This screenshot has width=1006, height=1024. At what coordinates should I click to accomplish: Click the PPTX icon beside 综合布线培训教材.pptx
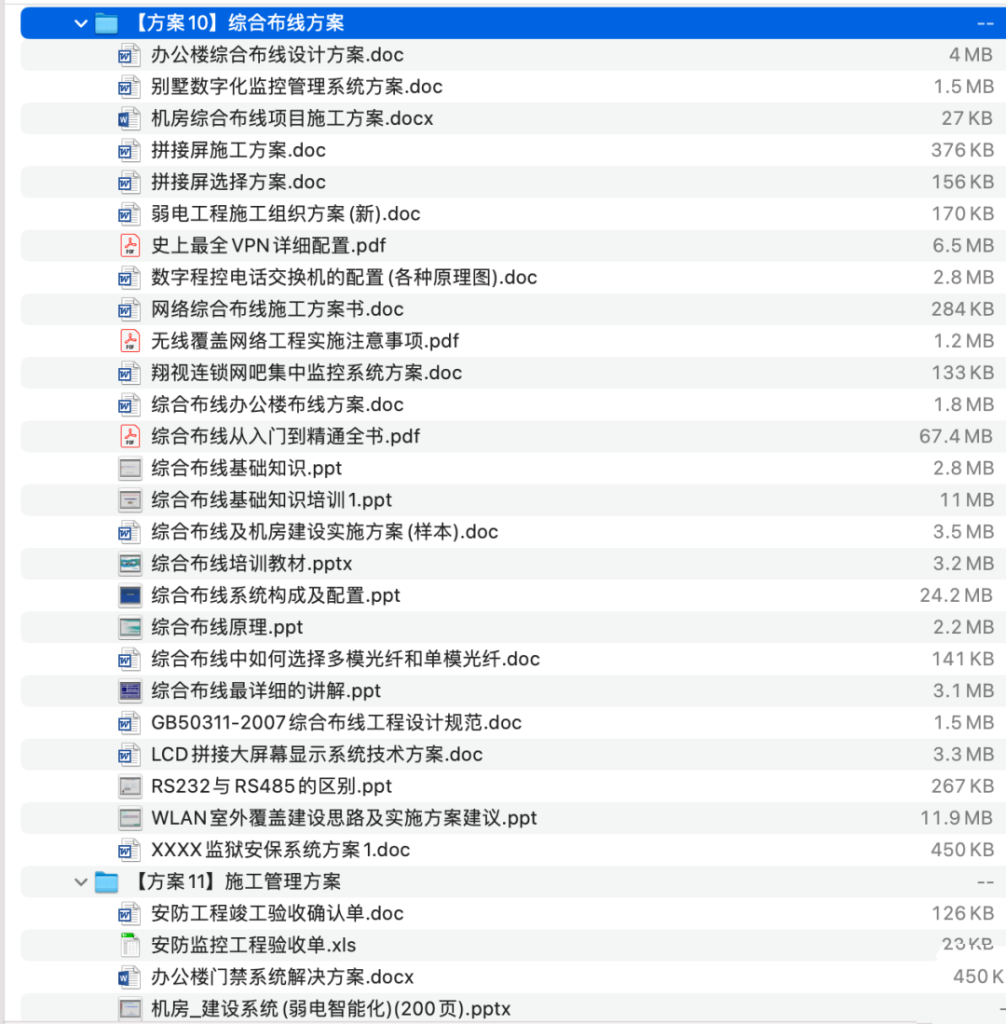(129, 563)
